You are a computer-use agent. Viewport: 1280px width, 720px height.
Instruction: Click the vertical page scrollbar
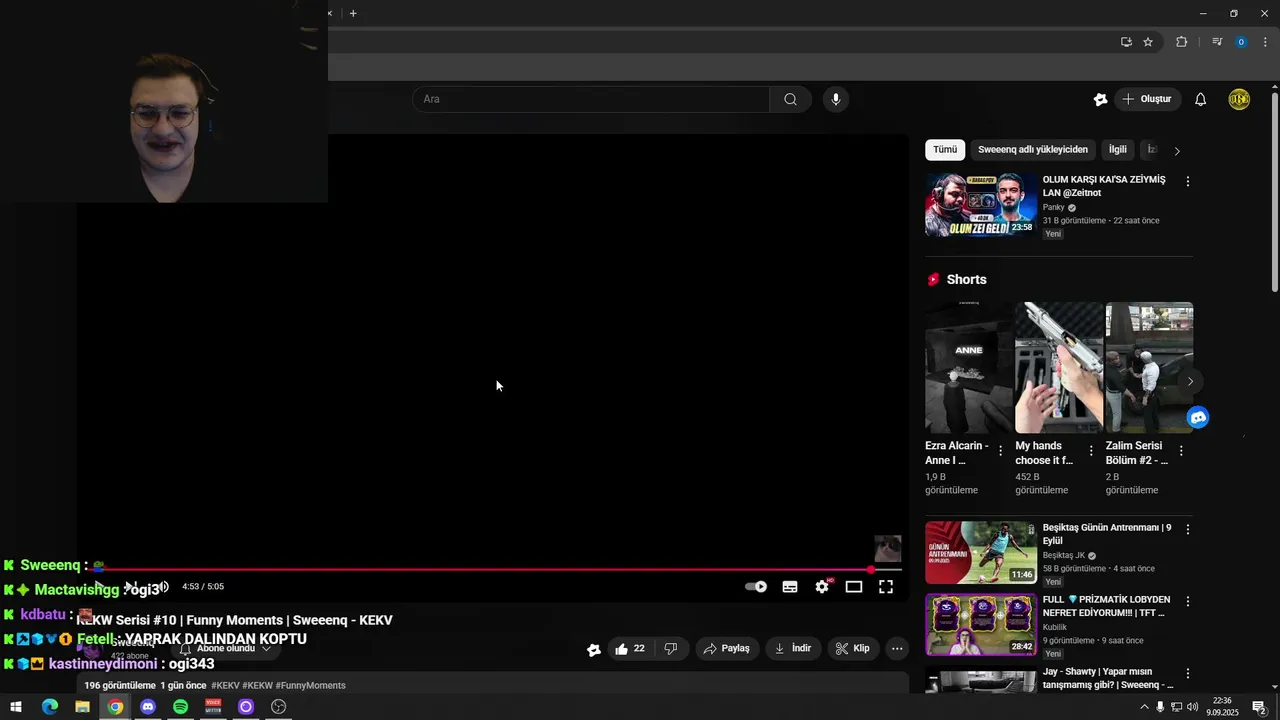click(1274, 190)
